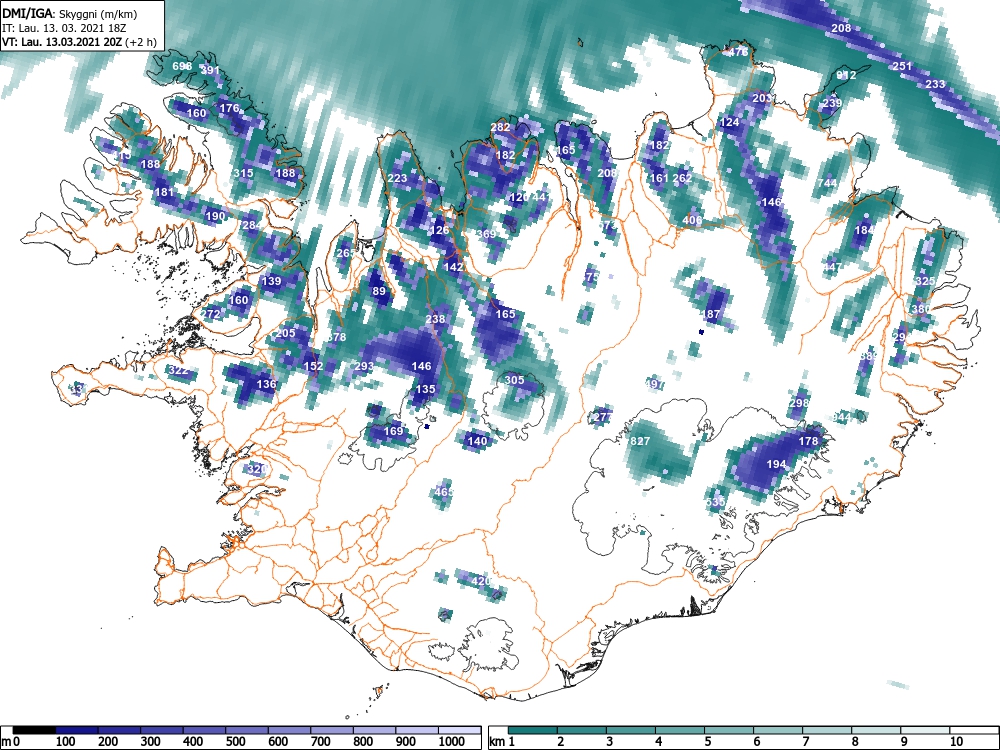The width and height of the screenshot is (1000, 750).
Task: Click the visibility value 282 on the map
Action: pyautogui.click(x=500, y=127)
